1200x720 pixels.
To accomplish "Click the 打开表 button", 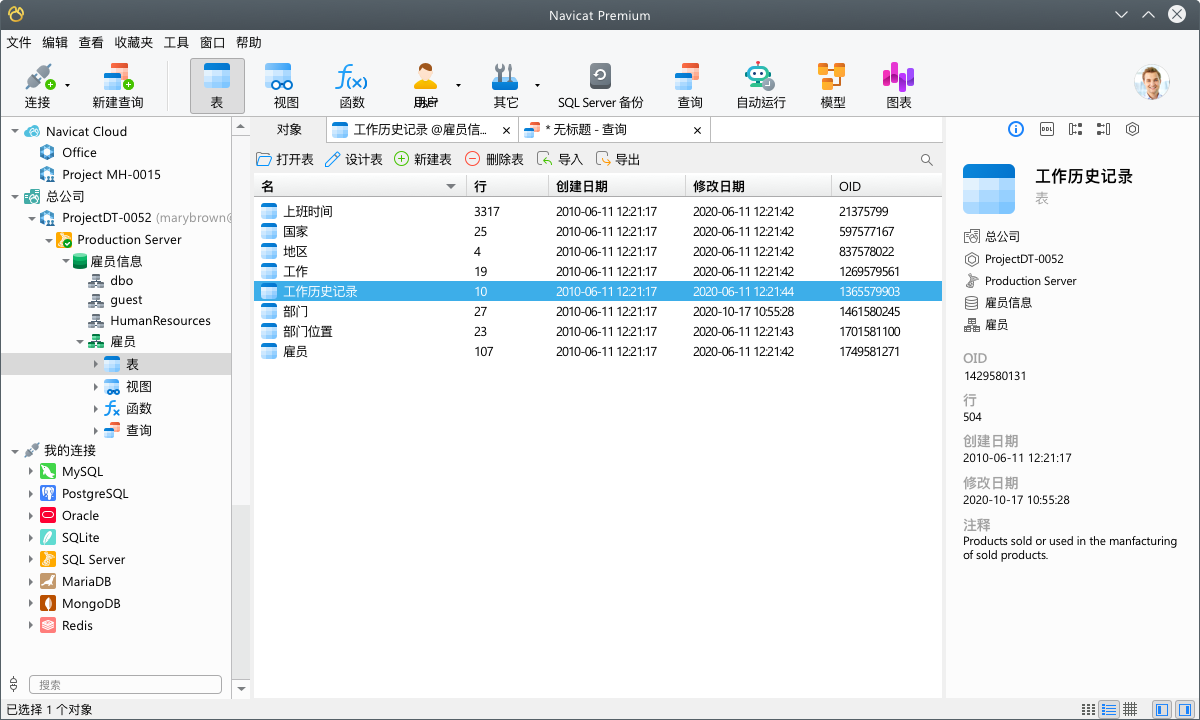I will click(x=285, y=160).
